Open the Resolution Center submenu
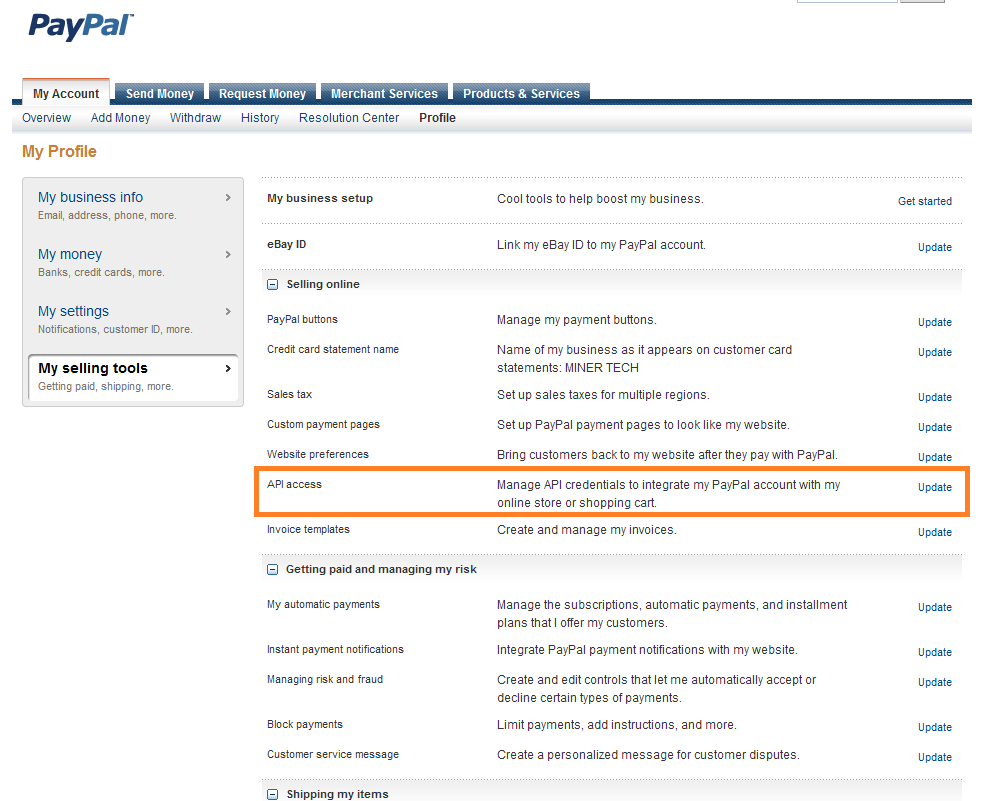Image resolution: width=986 pixels, height=801 pixels. pos(349,118)
